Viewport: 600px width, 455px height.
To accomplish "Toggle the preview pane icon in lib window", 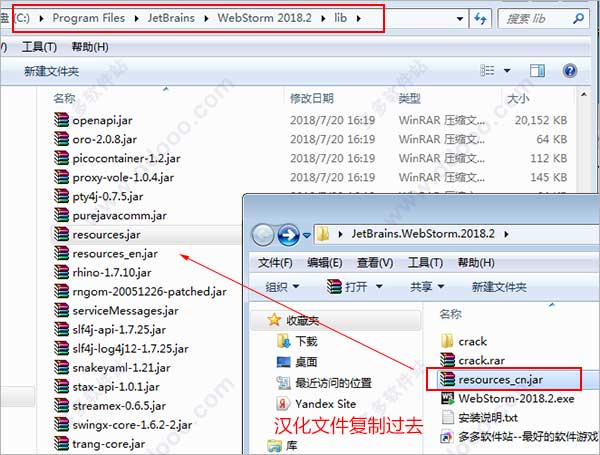I will (537, 70).
